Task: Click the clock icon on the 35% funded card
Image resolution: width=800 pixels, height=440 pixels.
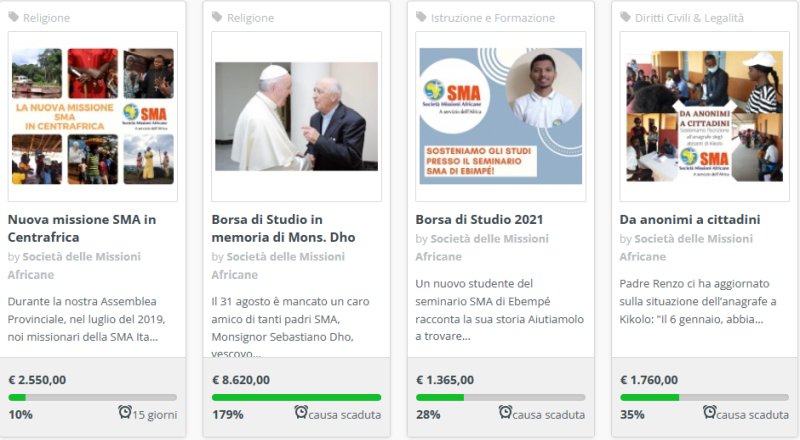Action: 709,413
